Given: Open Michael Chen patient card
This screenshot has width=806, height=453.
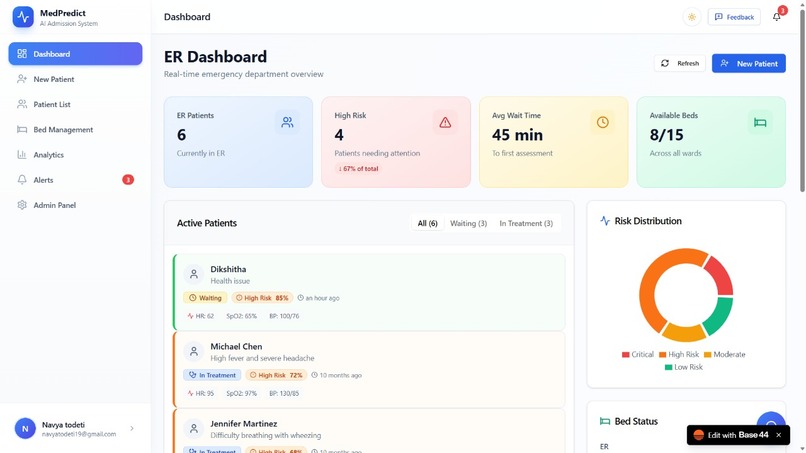Looking at the screenshot, I should pyautogui.click(x=369, y=369).
